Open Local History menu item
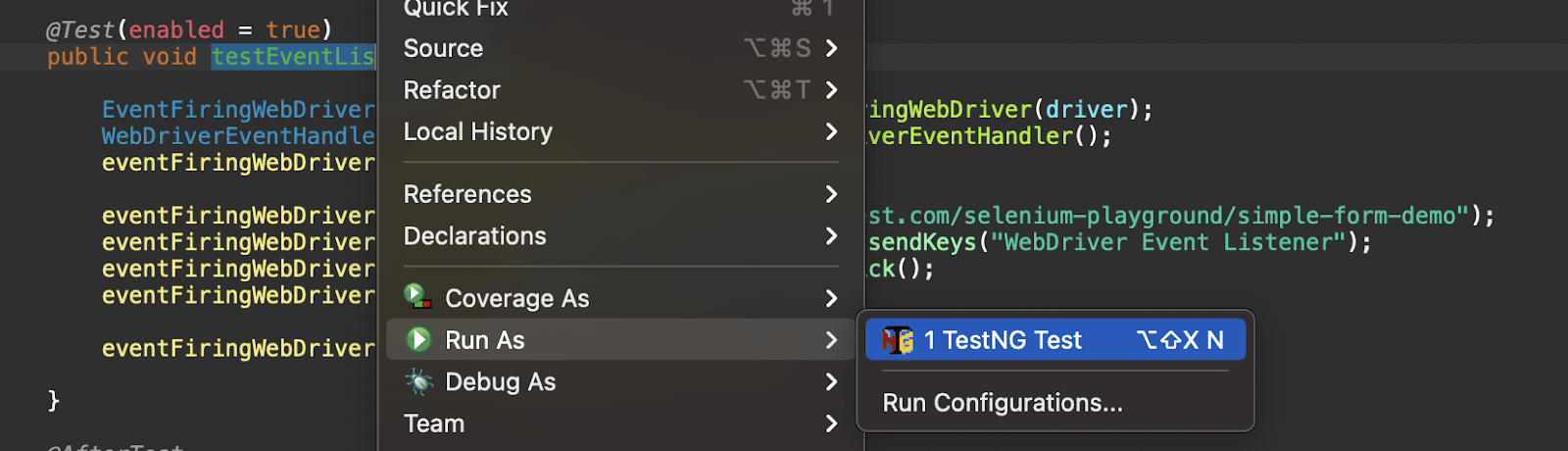 (478, 131)
